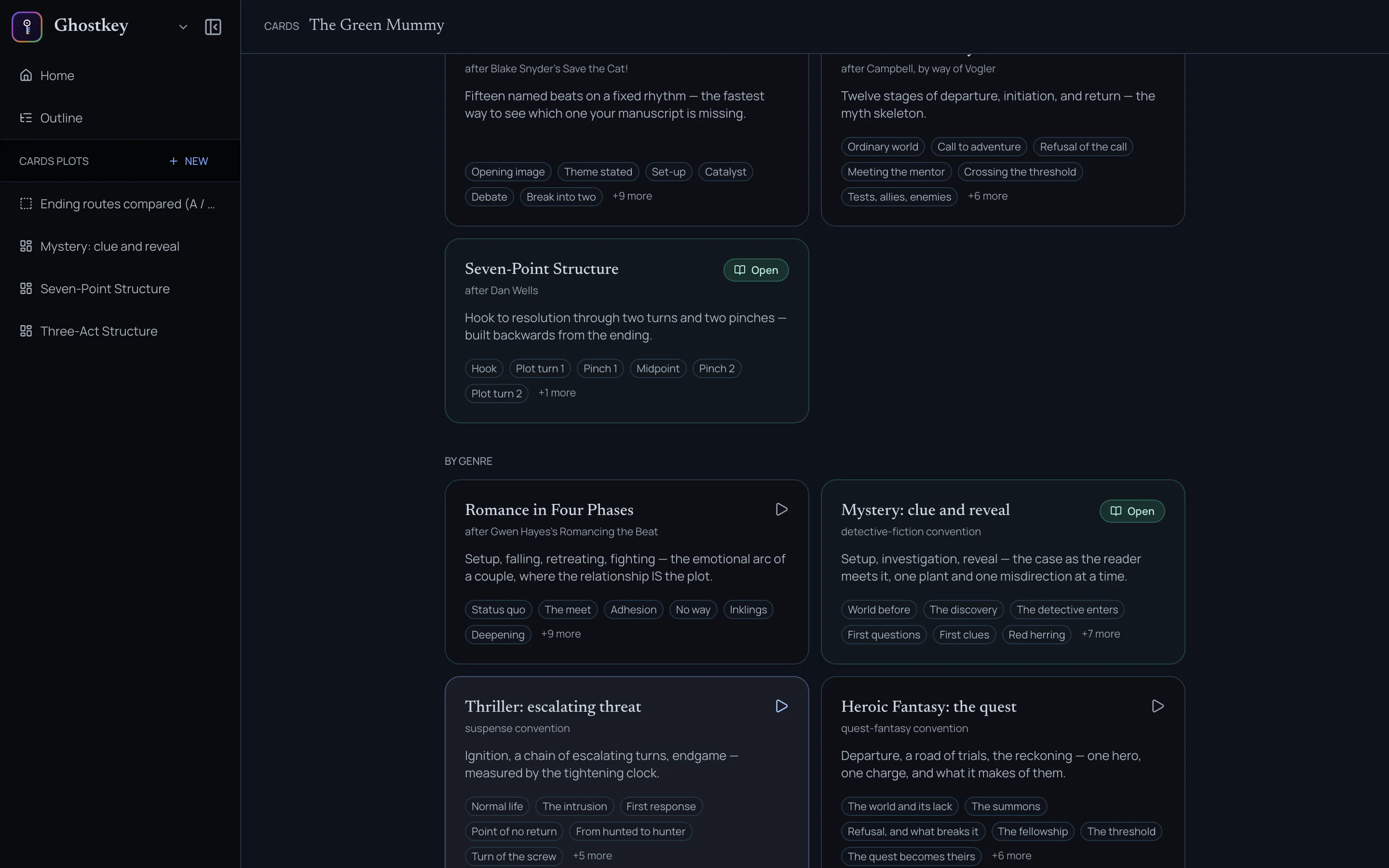This screenshot has height=868, width=1389.
Task: Open the Mystery: clue and reveal card
Action: [x=1132, y=512]
